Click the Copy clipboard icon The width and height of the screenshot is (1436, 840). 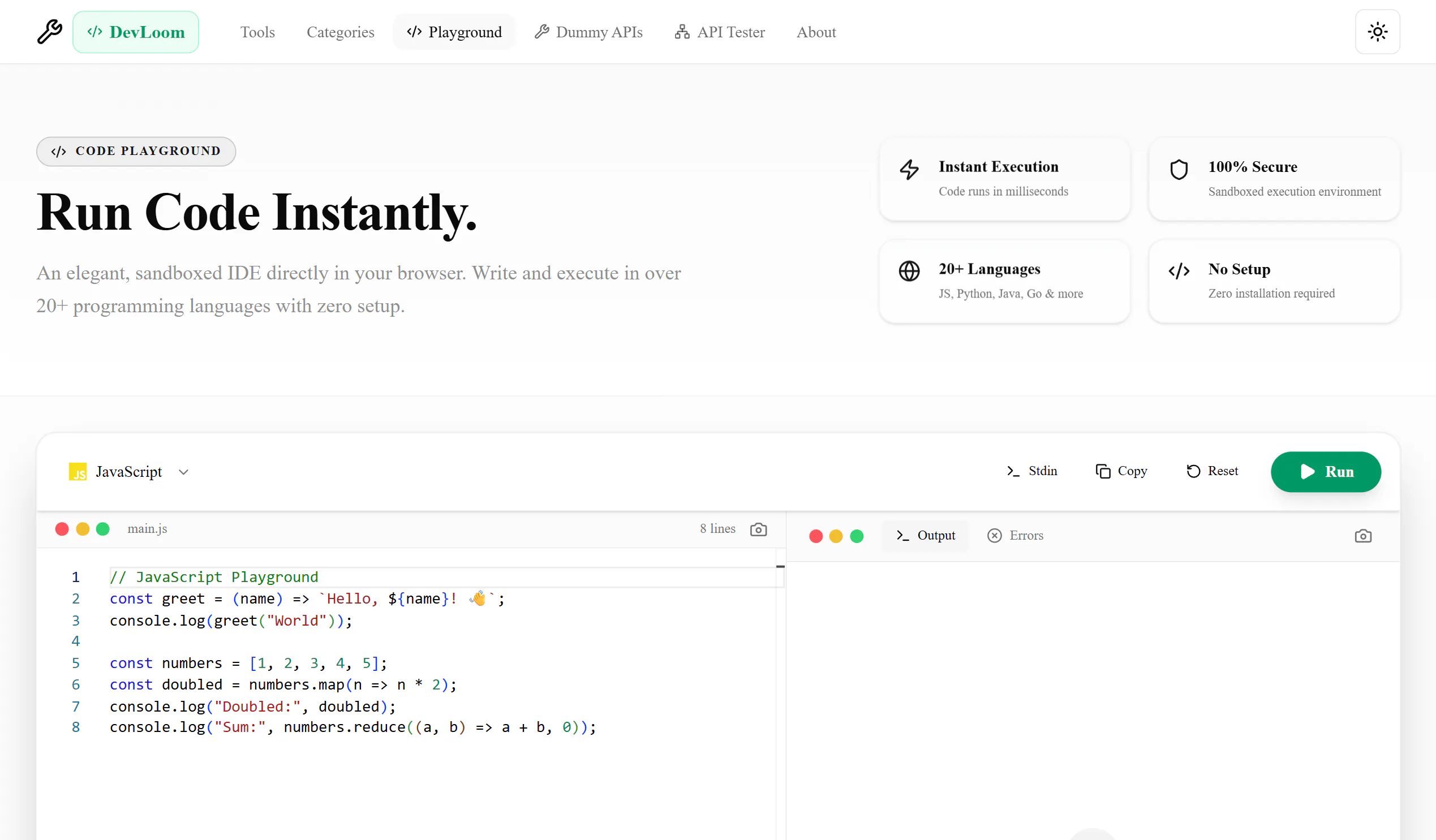(x=1103, y=471)
